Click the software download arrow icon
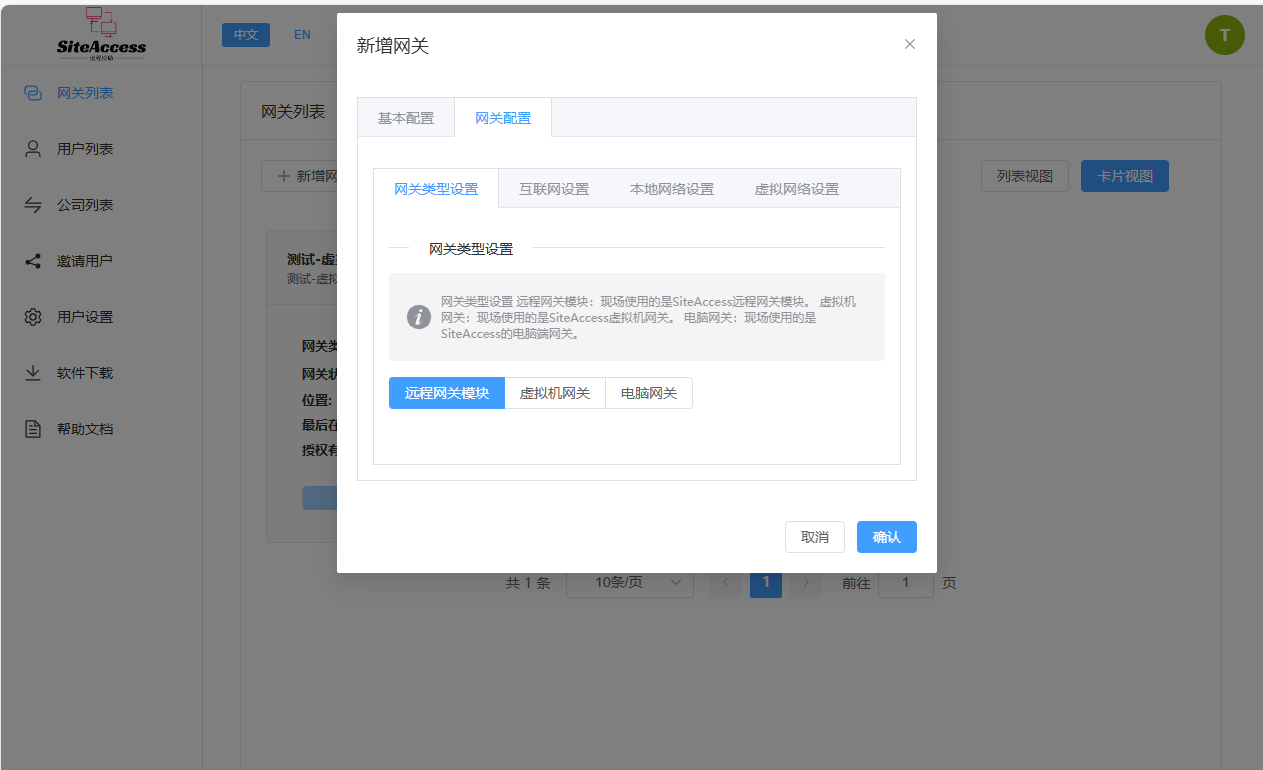 pyautogui.click(x=33, y=373)
